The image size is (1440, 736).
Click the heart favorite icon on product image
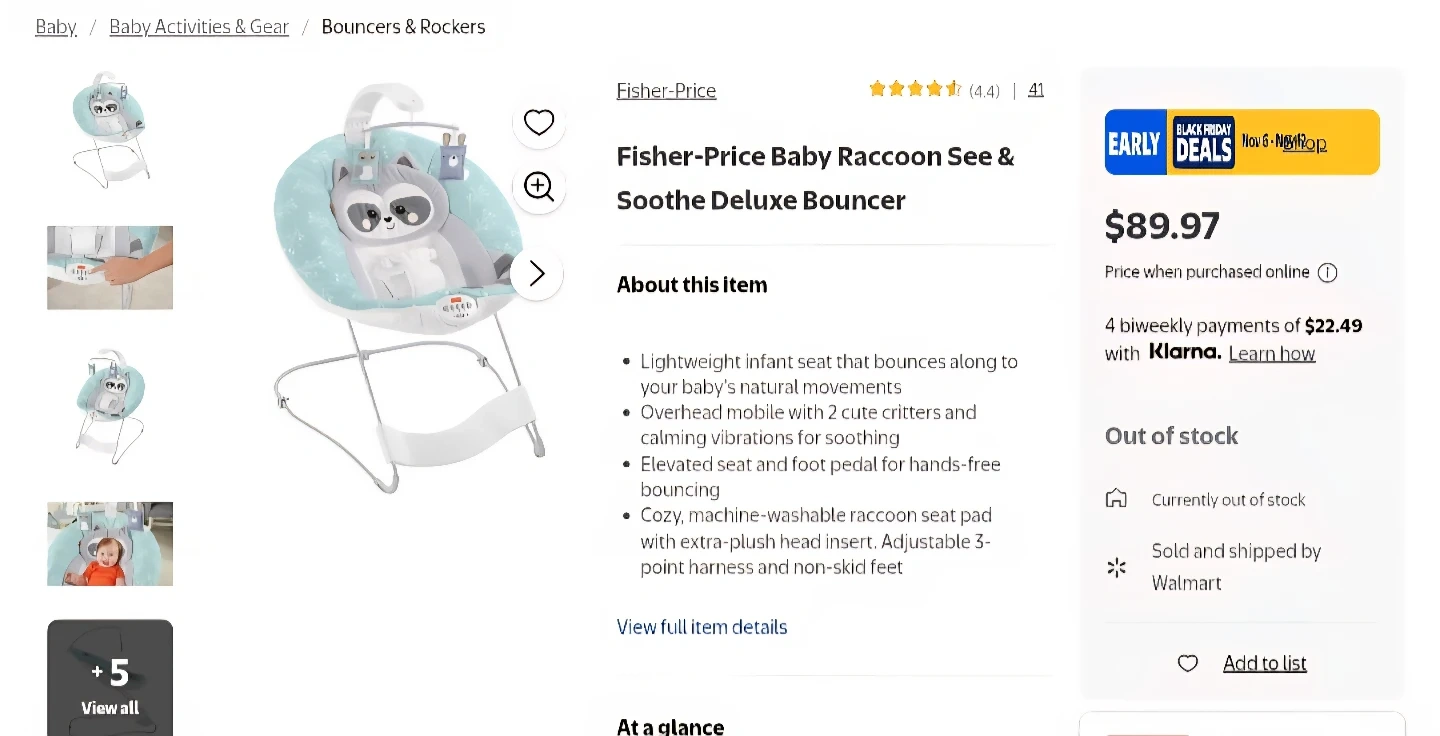539,122
